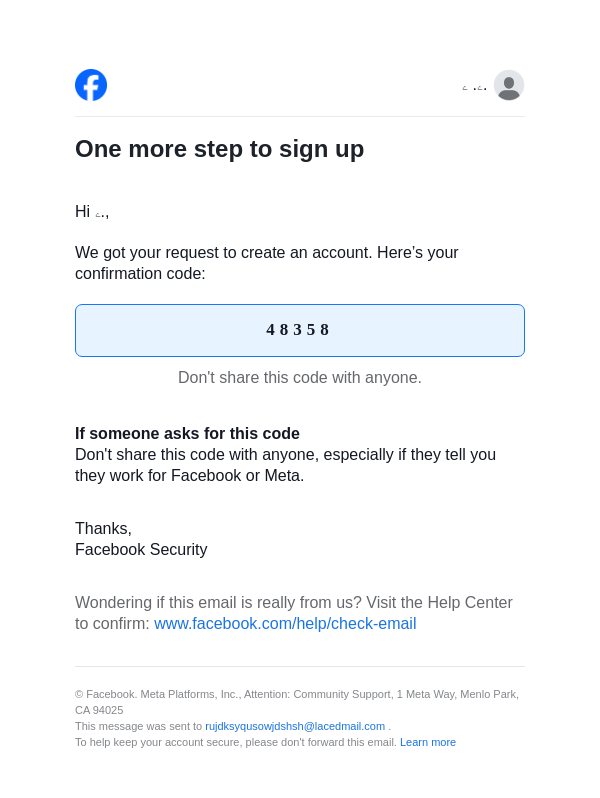Click the gray "Don't share this code with anyone." caption

[300, 378]
